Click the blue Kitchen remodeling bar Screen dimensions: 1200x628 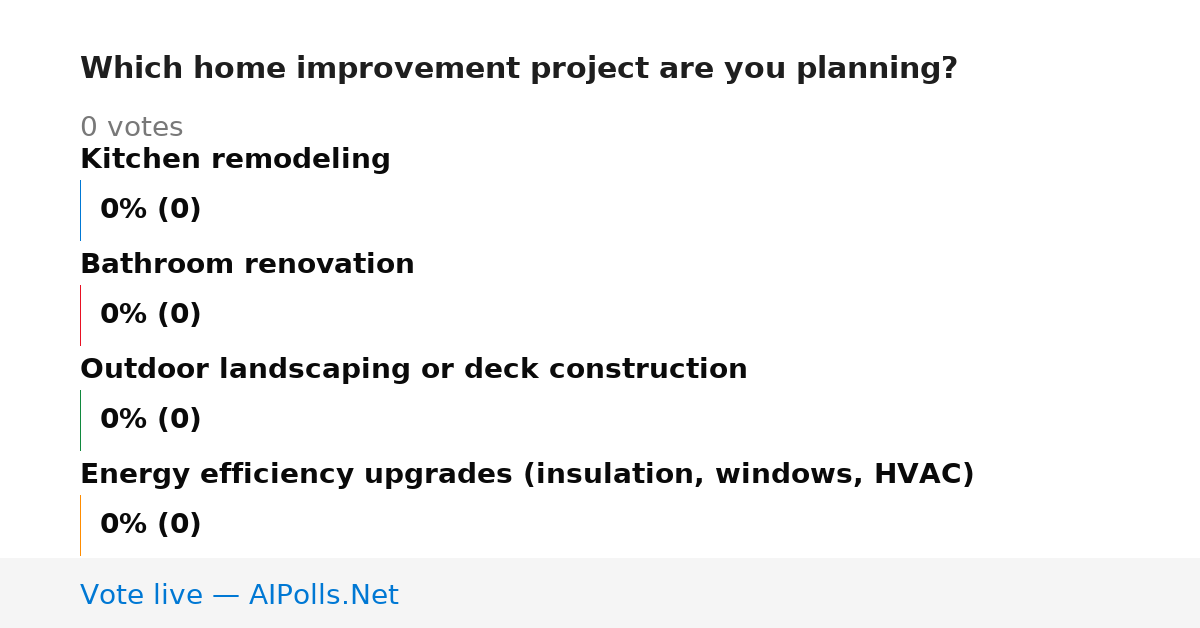[x=80, y=210]
